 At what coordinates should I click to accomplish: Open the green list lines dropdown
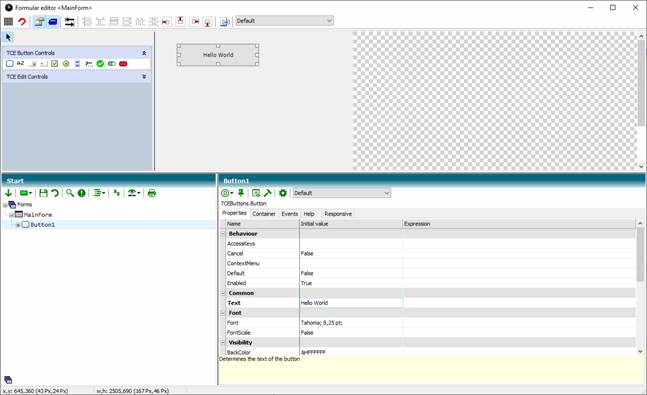(99, 193)
